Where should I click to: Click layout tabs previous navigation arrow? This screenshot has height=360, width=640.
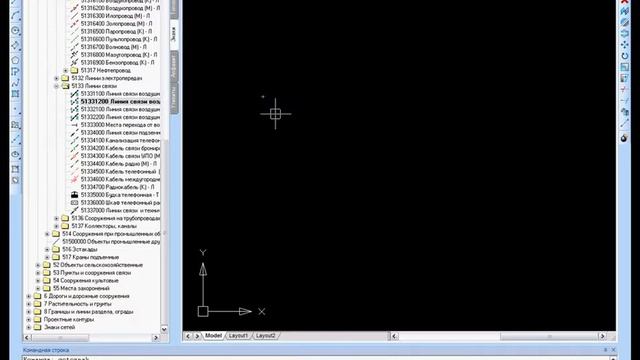[188, 336]
